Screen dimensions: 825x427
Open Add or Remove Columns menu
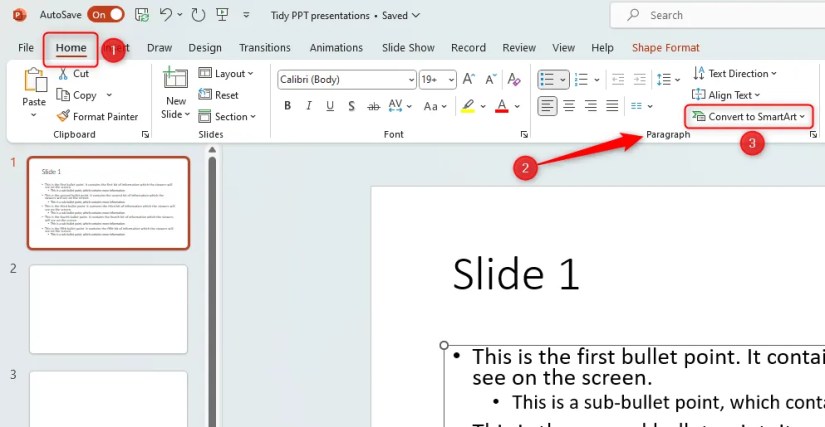tap(641, 106)
